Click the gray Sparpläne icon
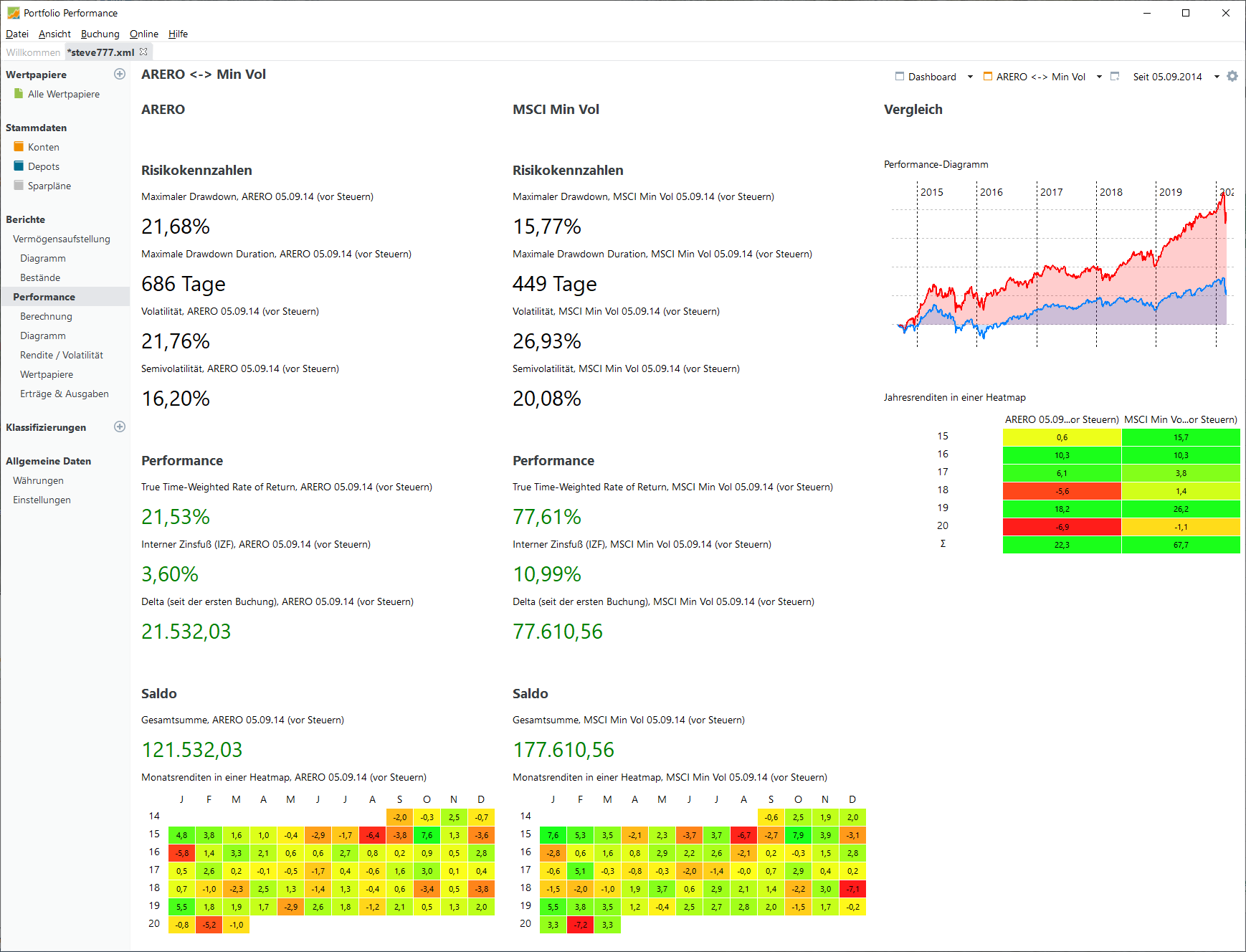1246x952 pixels. click(19, 186)
